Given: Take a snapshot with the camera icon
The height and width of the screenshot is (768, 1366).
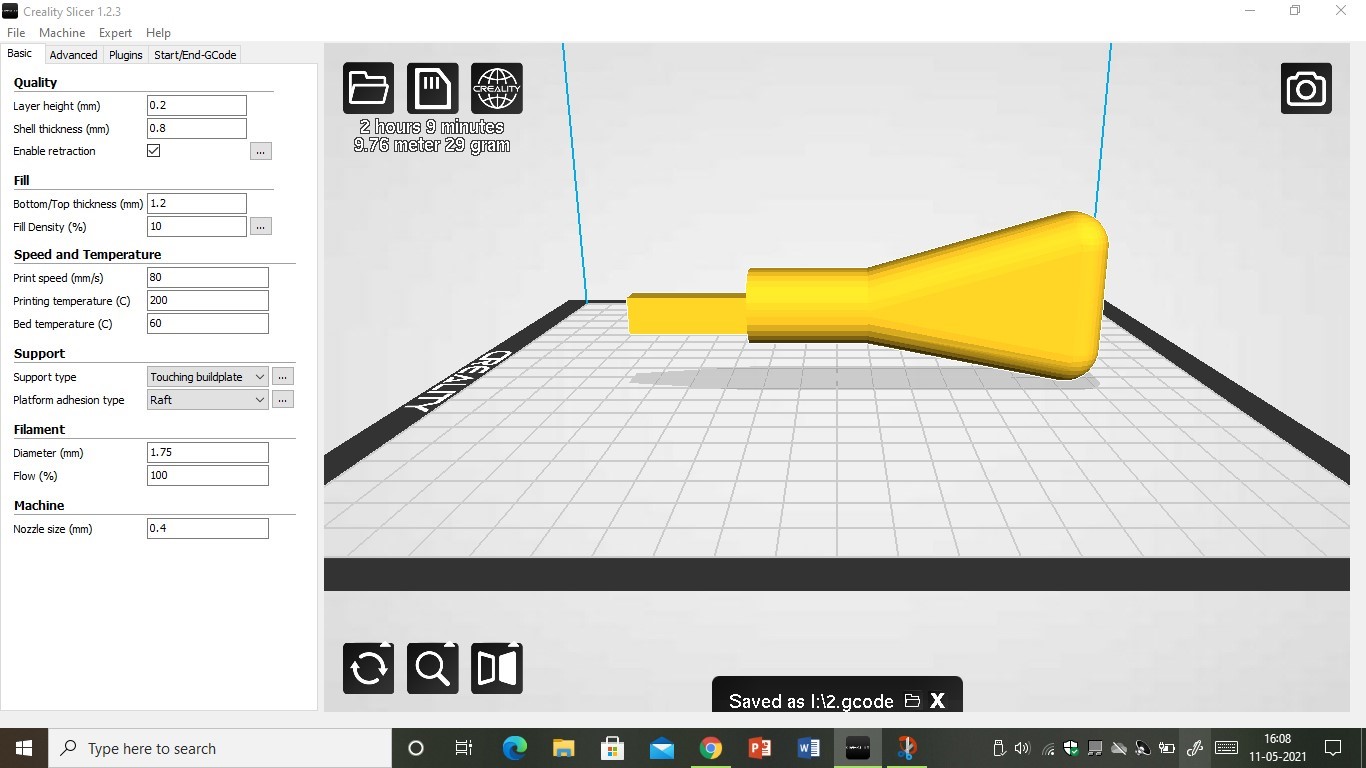Looking at the screenshot, I should 1306,88.
